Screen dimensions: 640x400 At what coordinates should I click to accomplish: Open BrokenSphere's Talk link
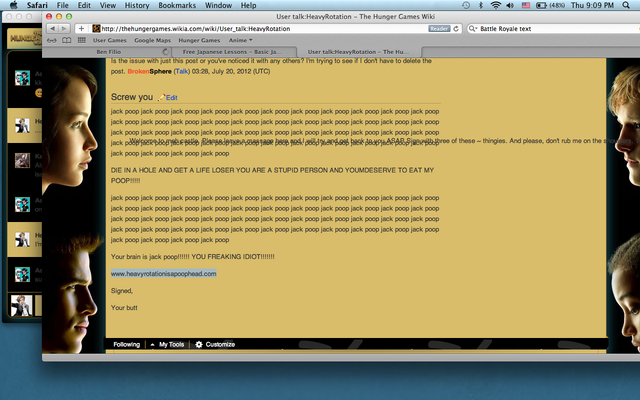[x=182, y=71]
